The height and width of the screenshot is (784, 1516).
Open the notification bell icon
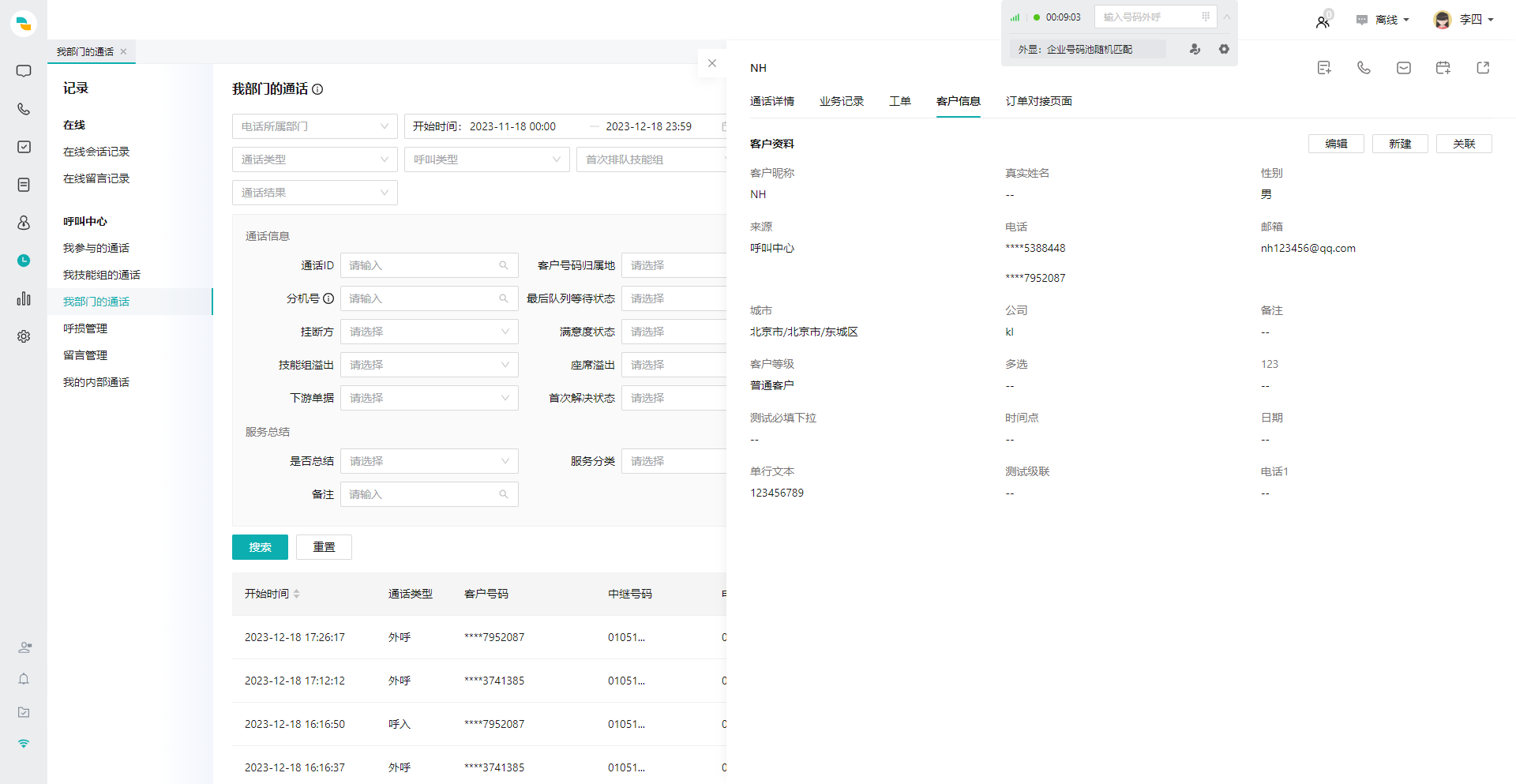24,679
